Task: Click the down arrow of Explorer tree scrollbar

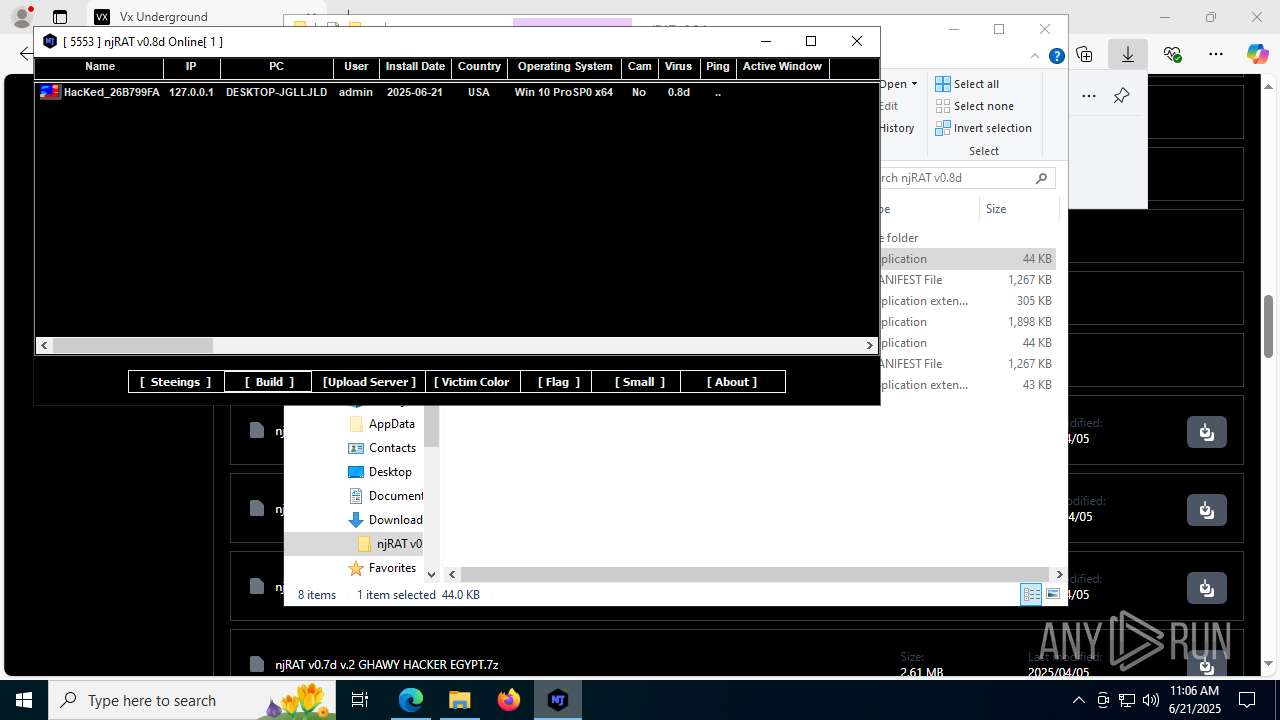Action: click(432, 574)
